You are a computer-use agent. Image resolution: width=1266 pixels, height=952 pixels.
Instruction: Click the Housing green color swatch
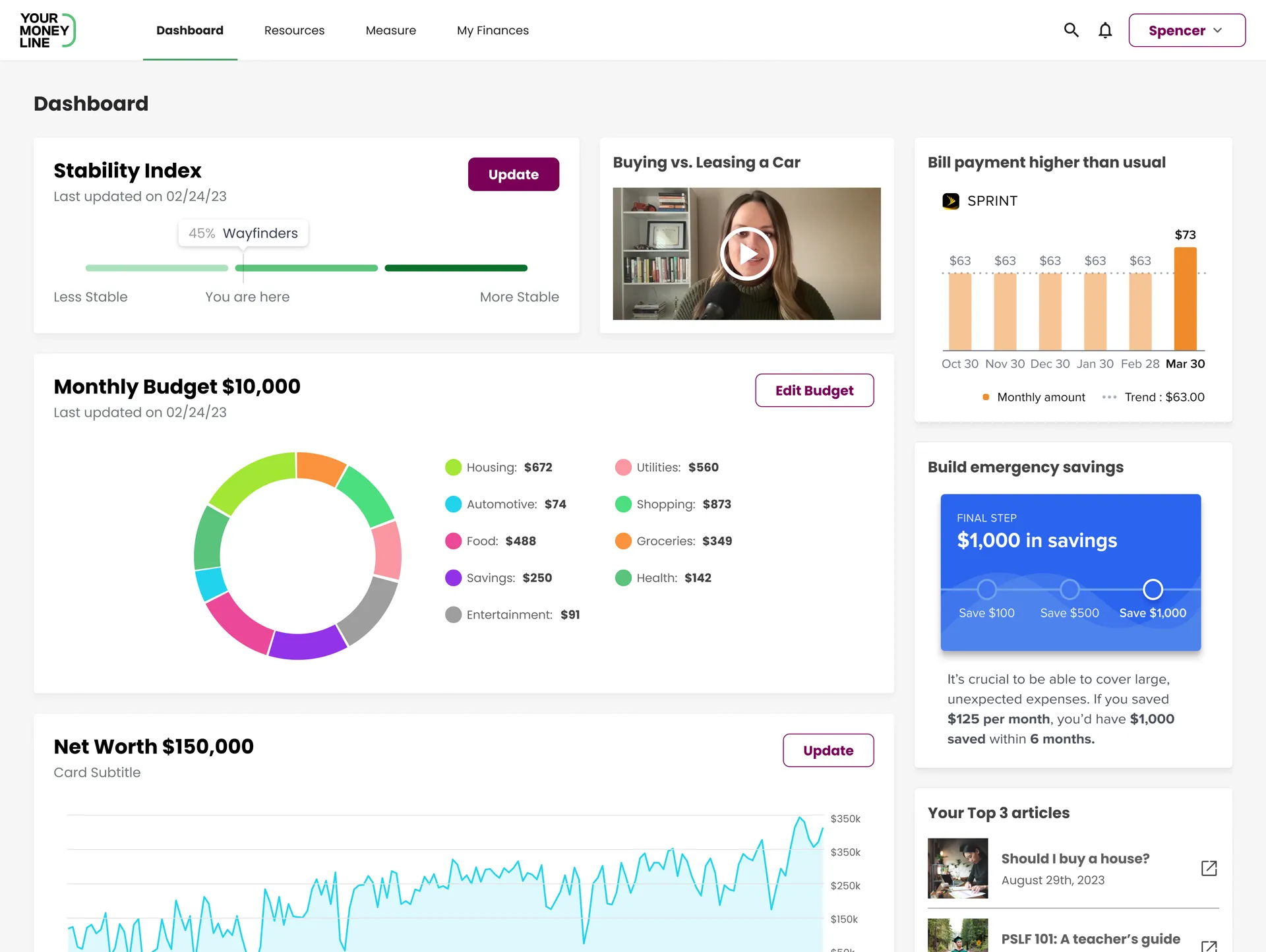453,467
